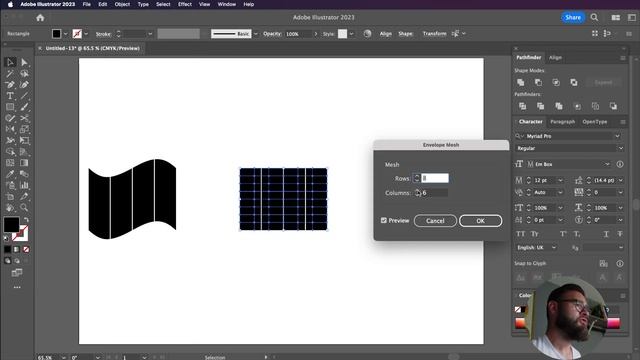Image resolution: width=640 pixels, height=360 pixels.
Task: Select the Zoom tool
Action: pos(24,207)
